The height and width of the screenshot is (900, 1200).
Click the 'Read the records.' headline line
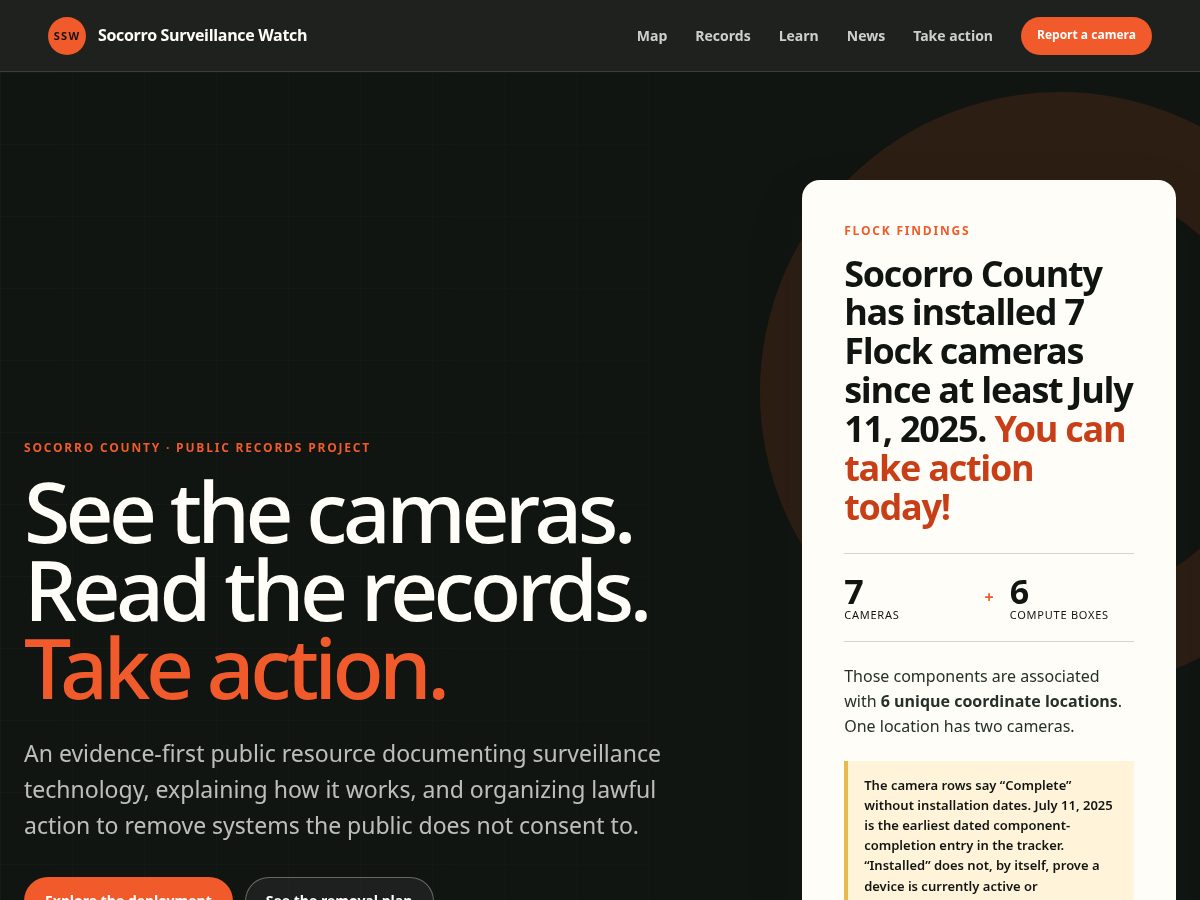click(x=337, y=591)
